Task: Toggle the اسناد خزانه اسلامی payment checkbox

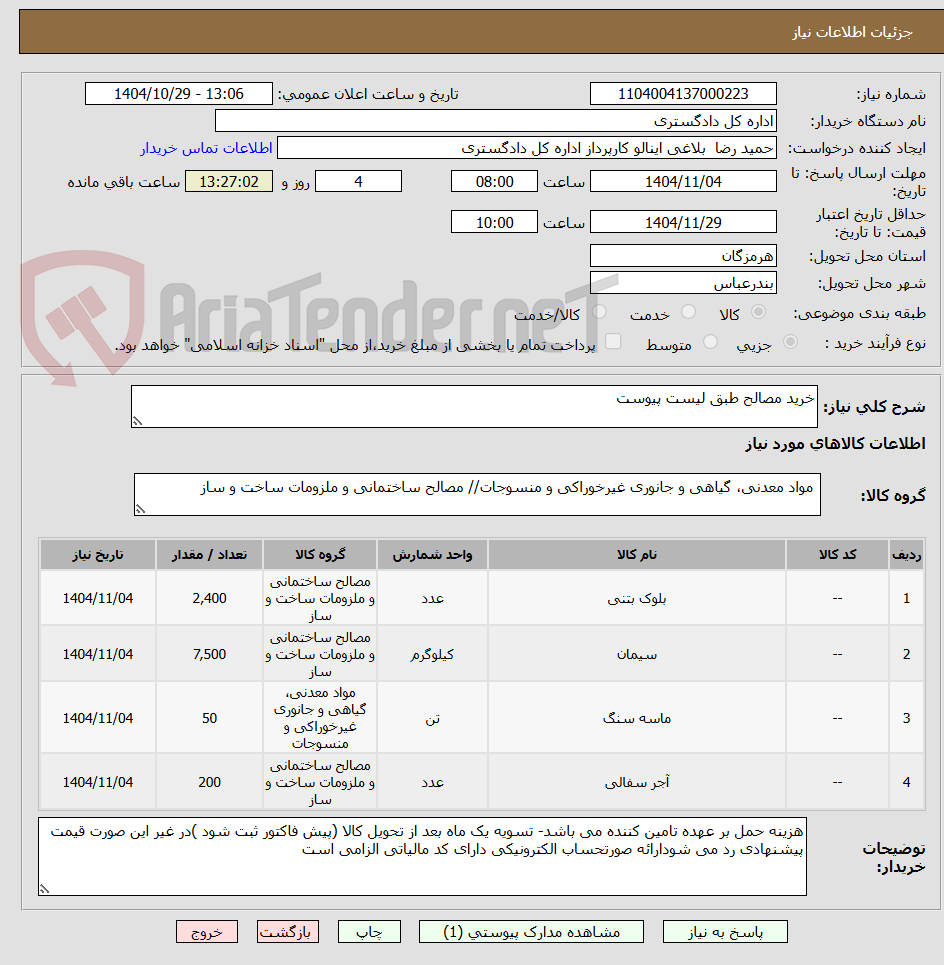Action: click(613, 342)
